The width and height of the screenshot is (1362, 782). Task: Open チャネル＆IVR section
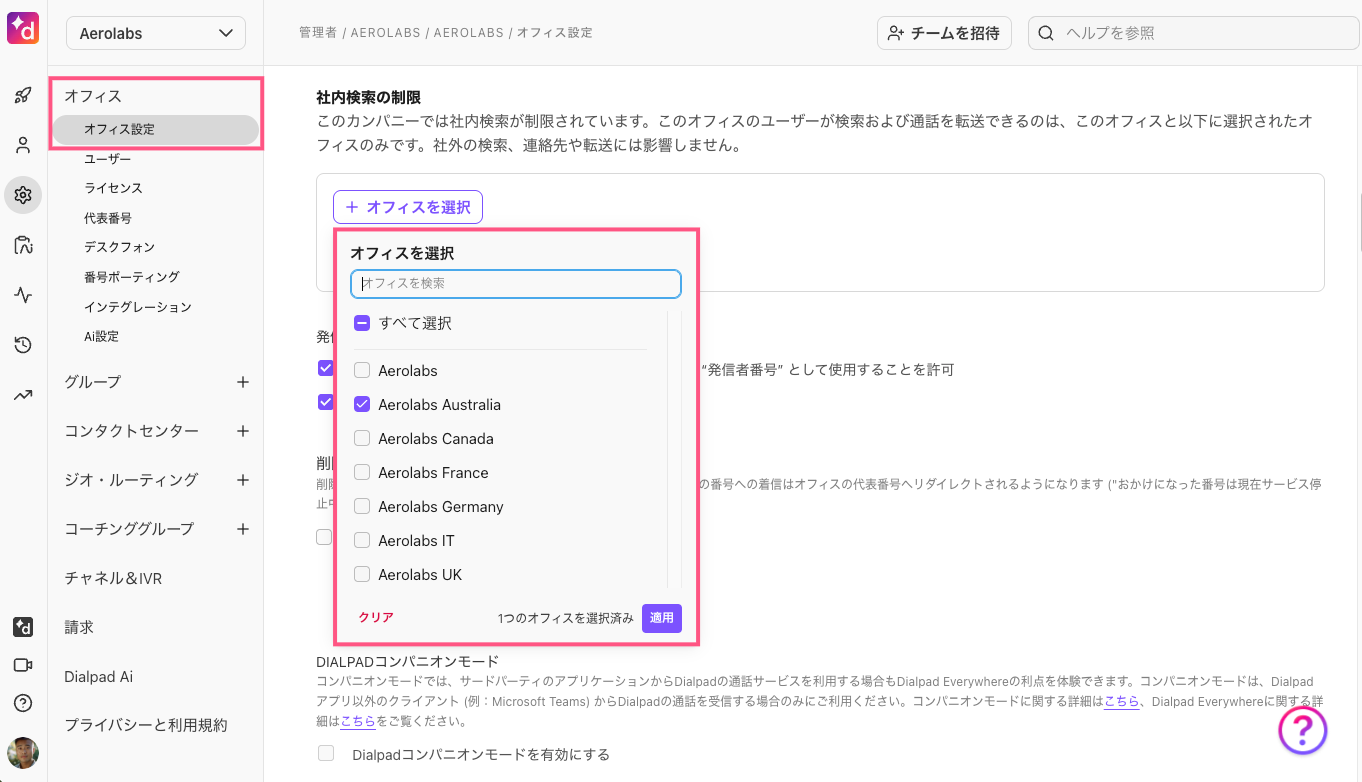click(x=113, y=578)
